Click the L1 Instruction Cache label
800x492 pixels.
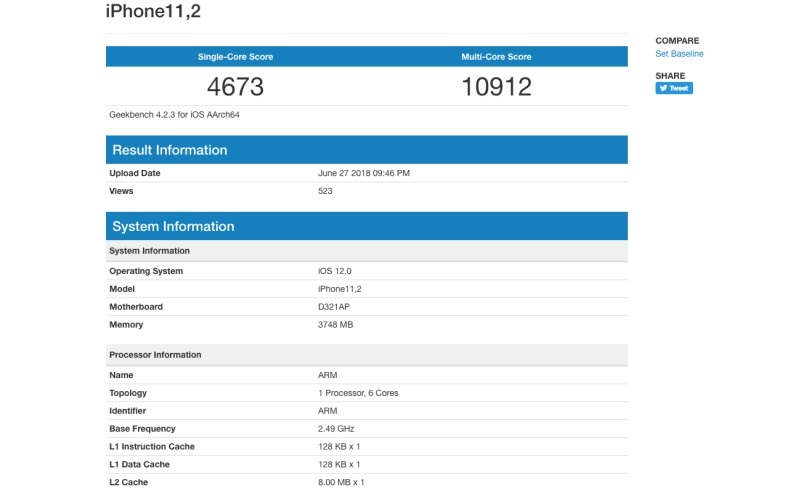152,447
